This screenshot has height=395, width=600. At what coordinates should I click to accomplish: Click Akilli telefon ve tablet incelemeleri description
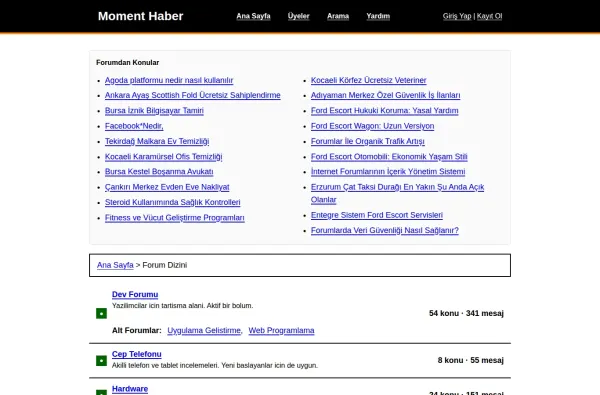[215, 365]
